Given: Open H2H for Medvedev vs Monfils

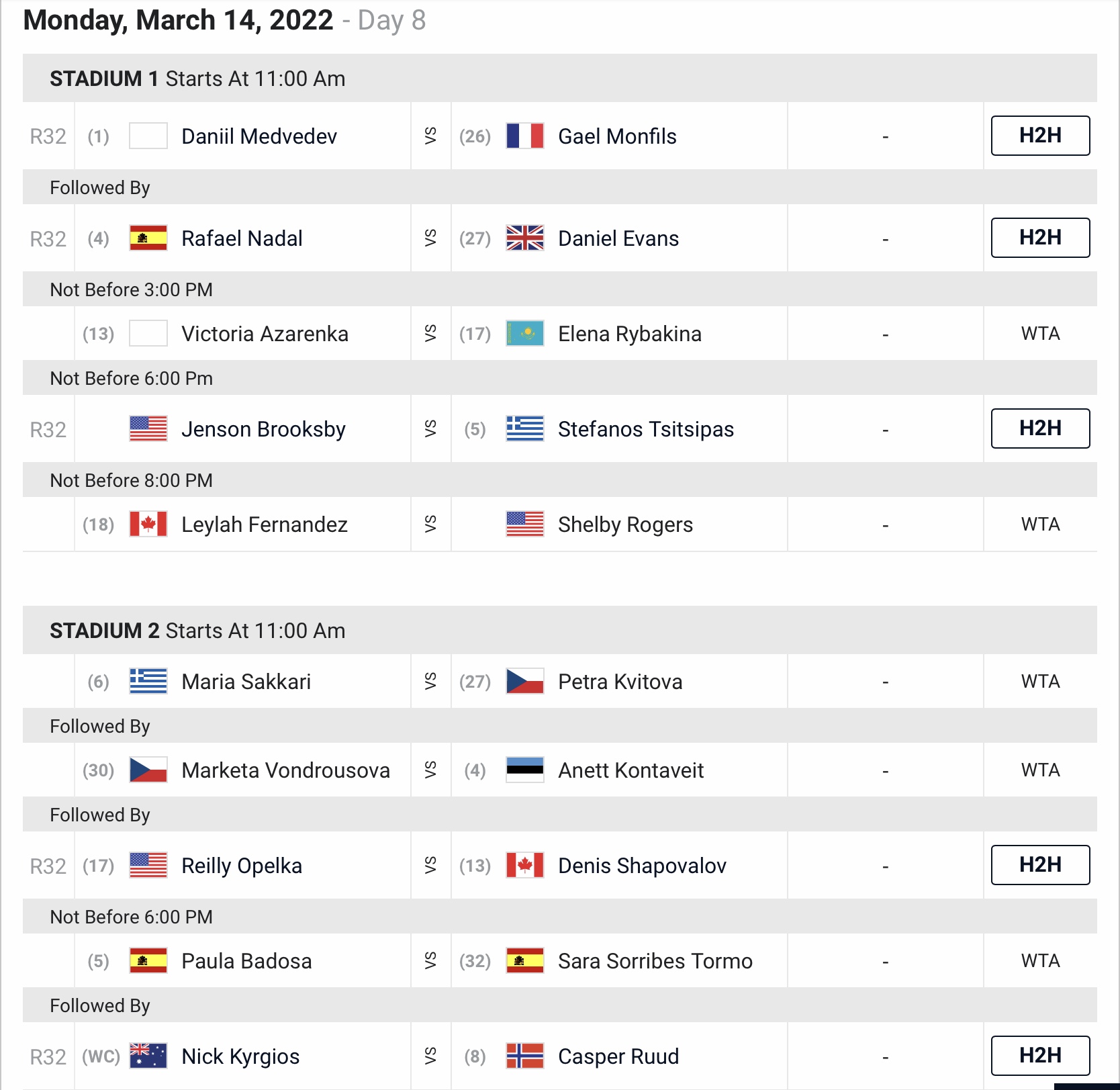Looking at the screenshot, I should pyautogui.click(x=1040, y=136).
